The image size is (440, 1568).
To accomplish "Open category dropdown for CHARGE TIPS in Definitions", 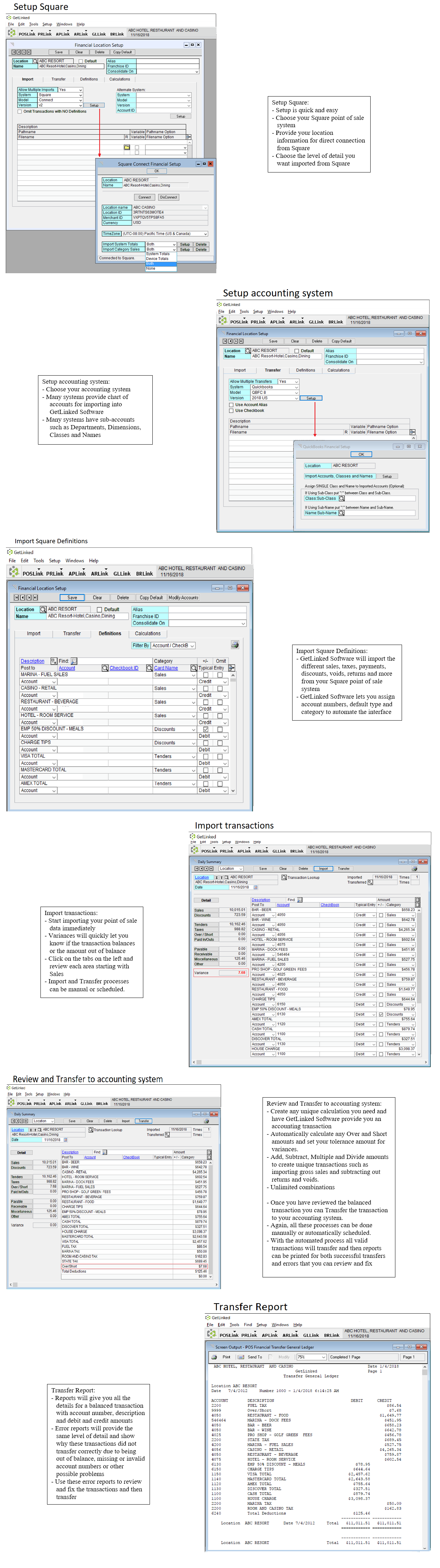I will click(x=194, y=743).
